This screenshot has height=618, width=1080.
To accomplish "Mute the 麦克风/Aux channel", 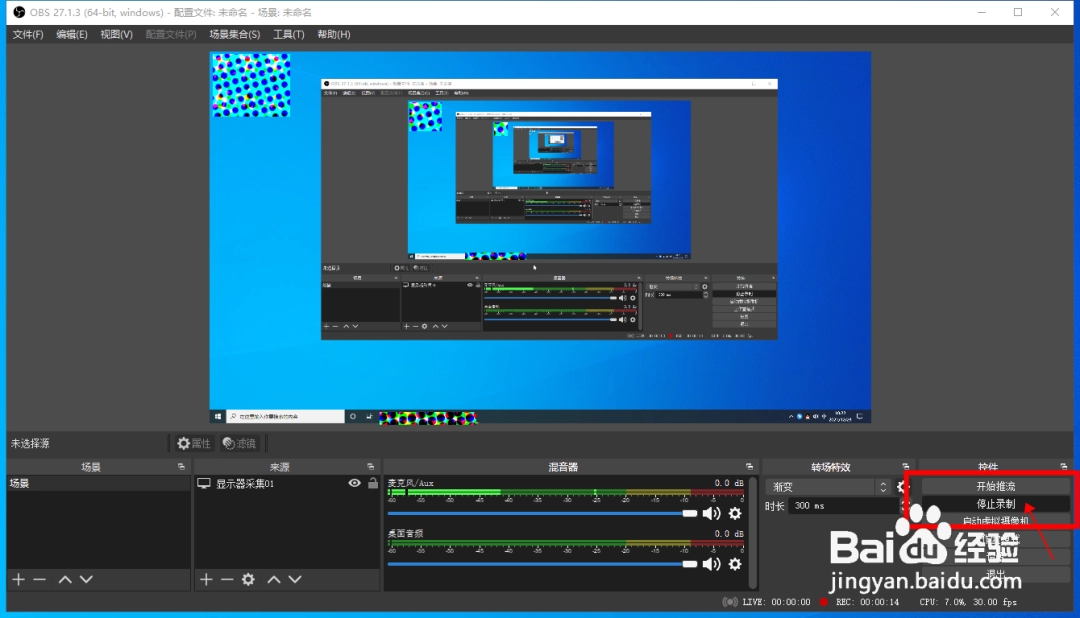I will 712,513.
